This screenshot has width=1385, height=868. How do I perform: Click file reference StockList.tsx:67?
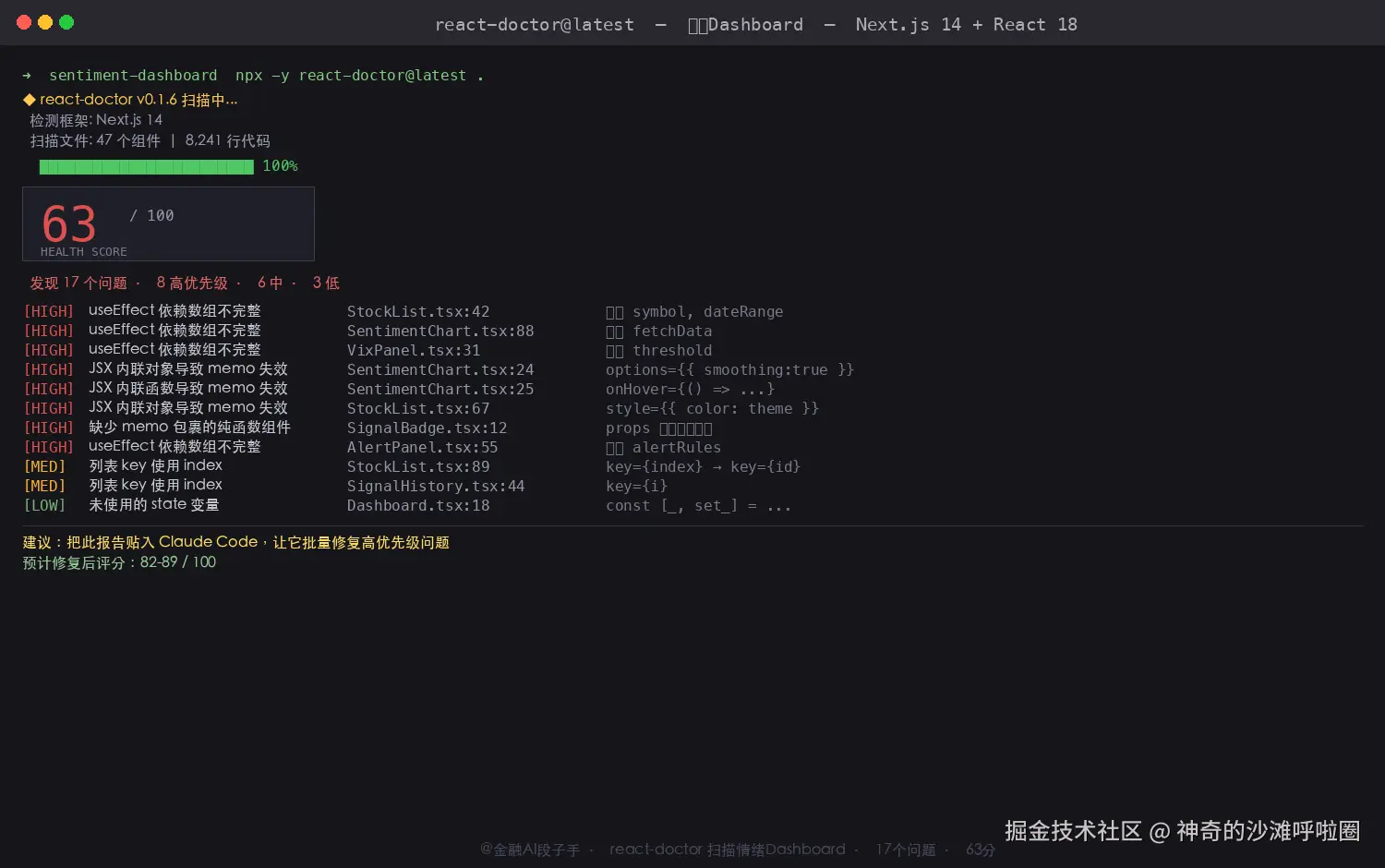coord(418,409)
